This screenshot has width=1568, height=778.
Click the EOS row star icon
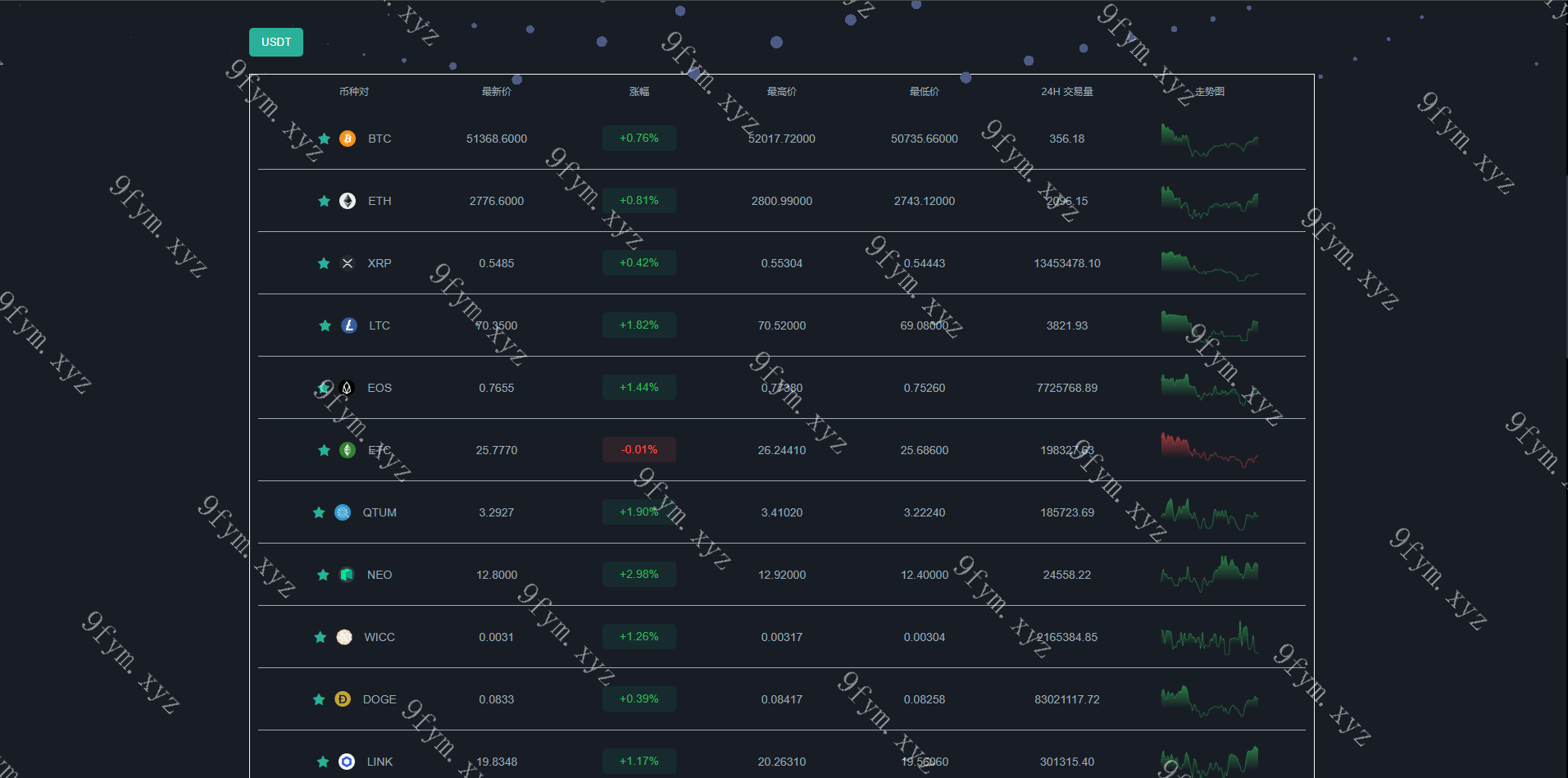[x=324, y=388]
